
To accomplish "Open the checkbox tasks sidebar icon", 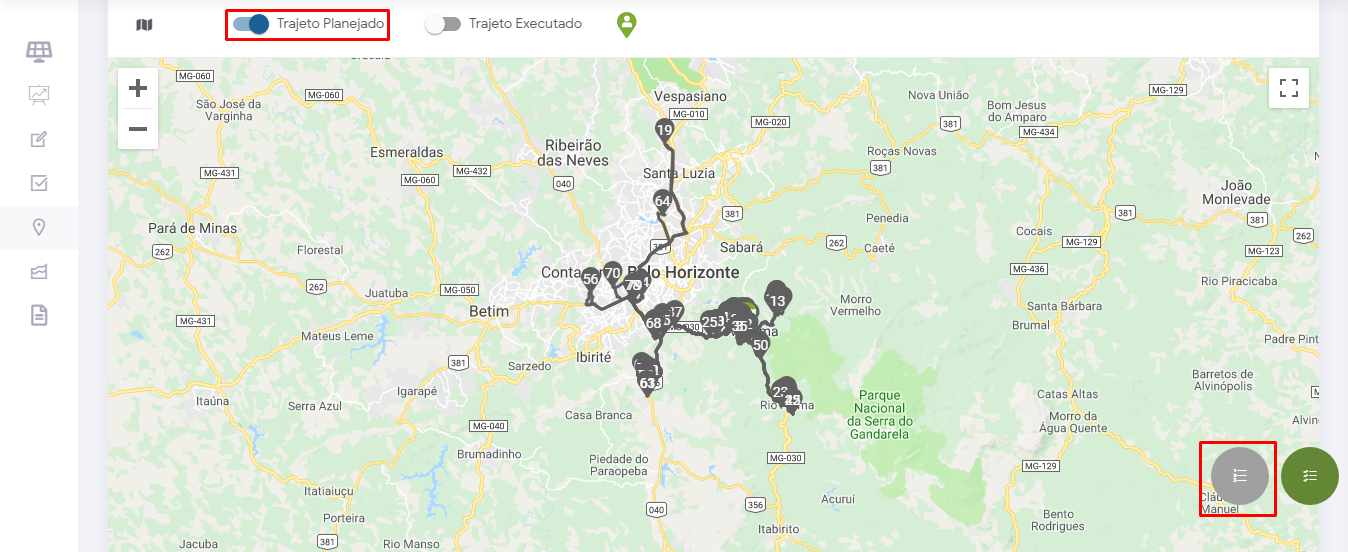I will [x=39, y=183].
